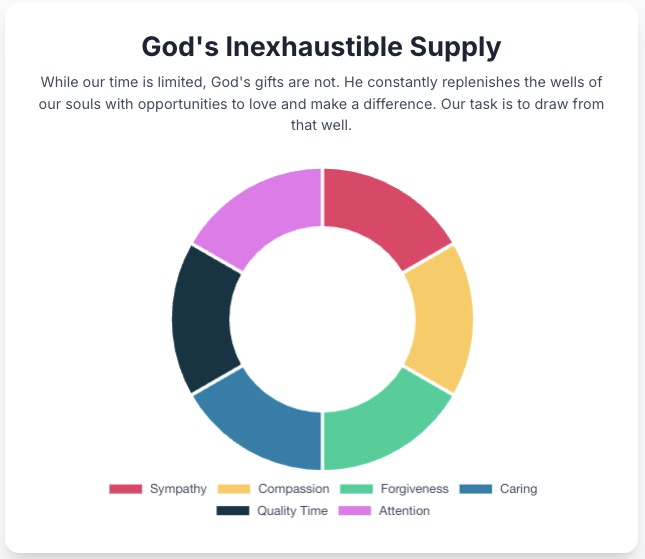Click the description paragraph under the heading
The image size is (645, 559).
tap(322, 104)
